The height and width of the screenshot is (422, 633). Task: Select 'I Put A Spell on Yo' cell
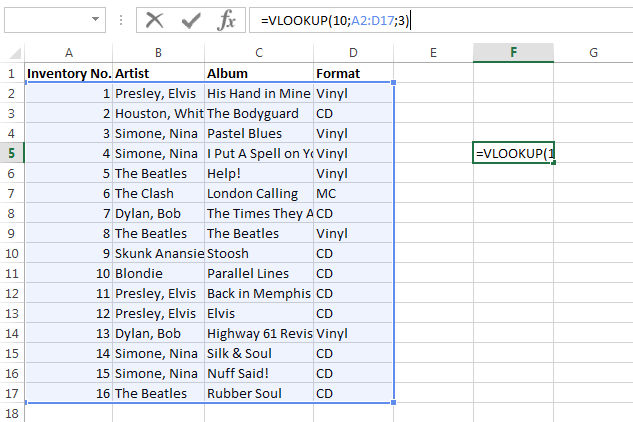click(x=259, y=153)
